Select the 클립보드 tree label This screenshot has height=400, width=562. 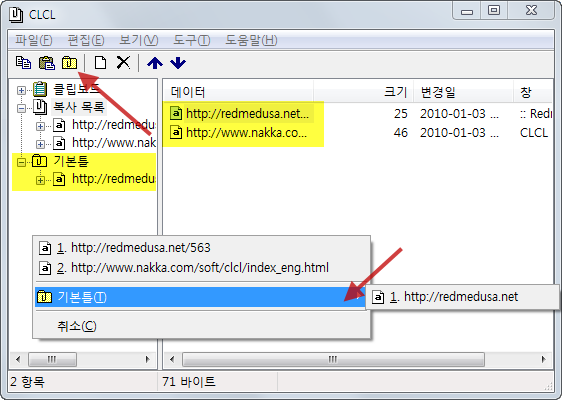pyautogui.click(x=76, y=89)
